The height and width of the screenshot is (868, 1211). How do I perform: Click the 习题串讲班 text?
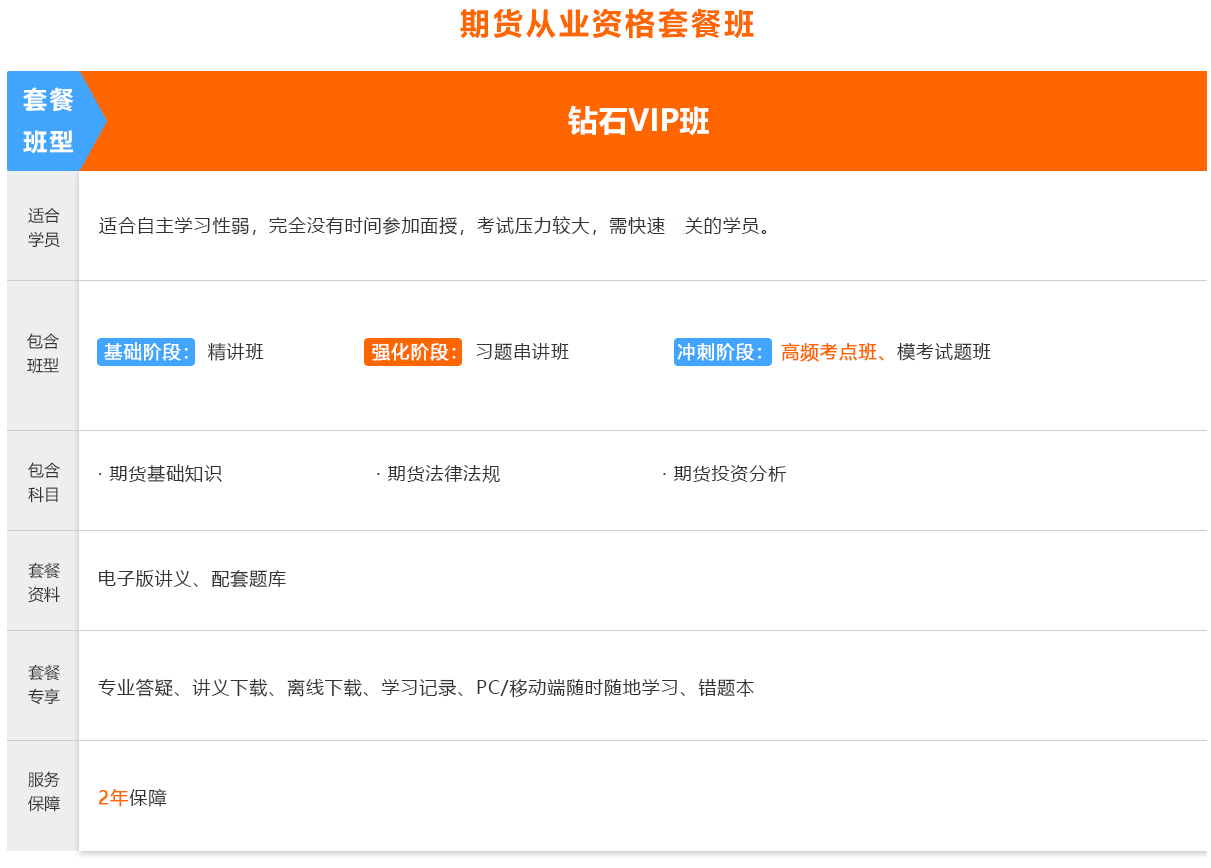point(522,352)
